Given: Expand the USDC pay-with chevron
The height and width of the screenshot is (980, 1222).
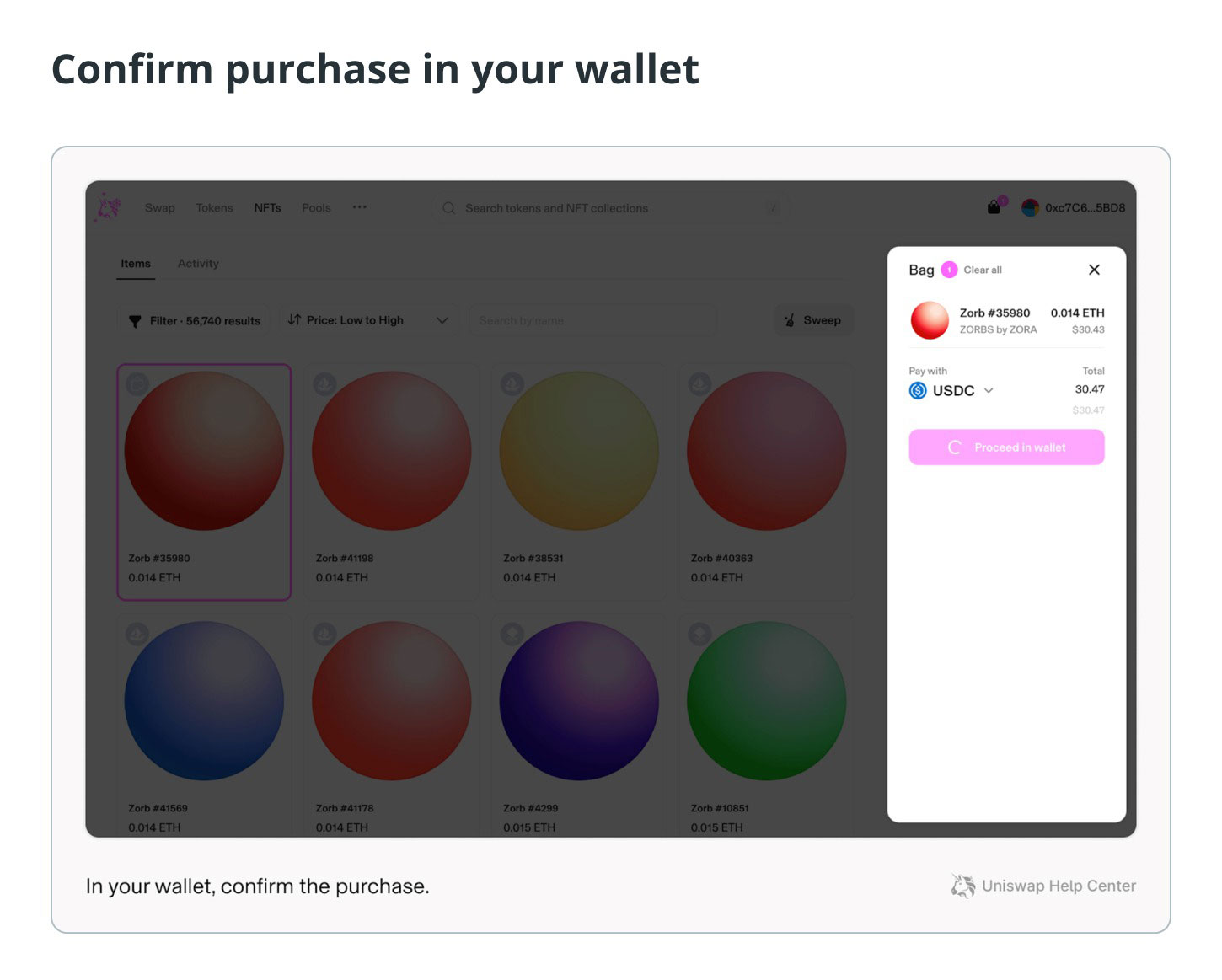Looking at the screenshot, I should coord(989,390).
